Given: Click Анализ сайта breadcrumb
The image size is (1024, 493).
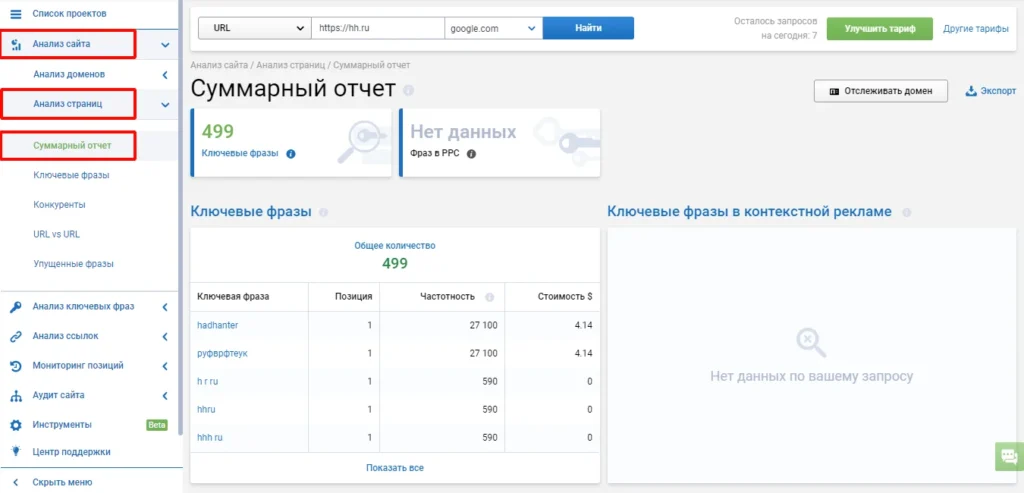Looking at the screenshot, I should tap(219, 65).
